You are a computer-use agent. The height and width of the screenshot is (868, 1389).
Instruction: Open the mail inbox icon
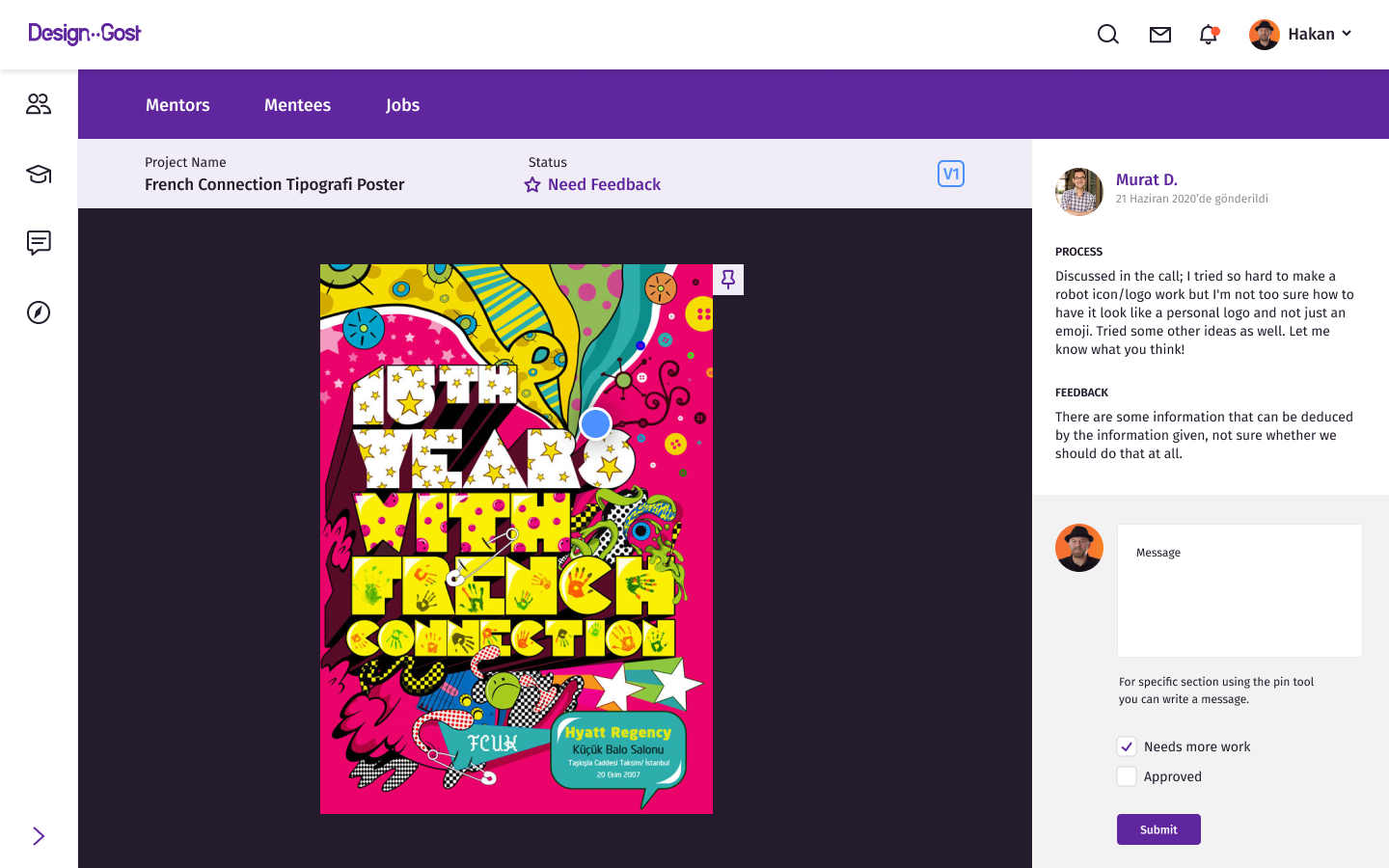click(1160, 35)
